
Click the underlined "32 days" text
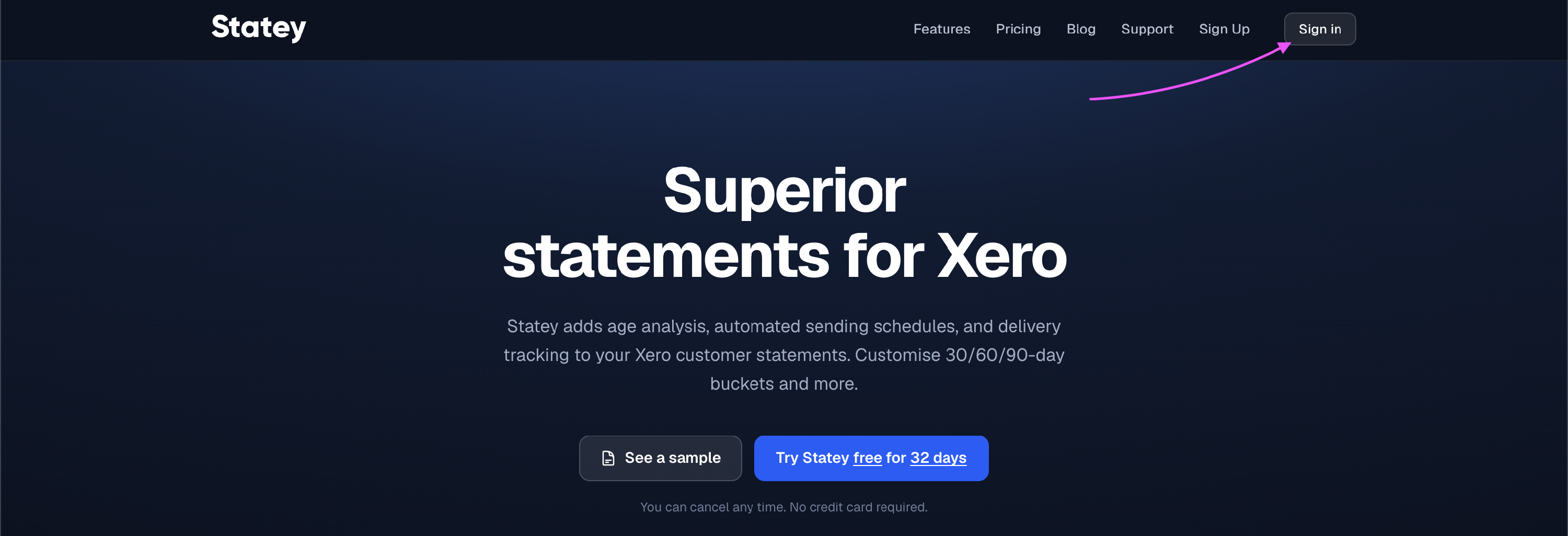[938, 458]
